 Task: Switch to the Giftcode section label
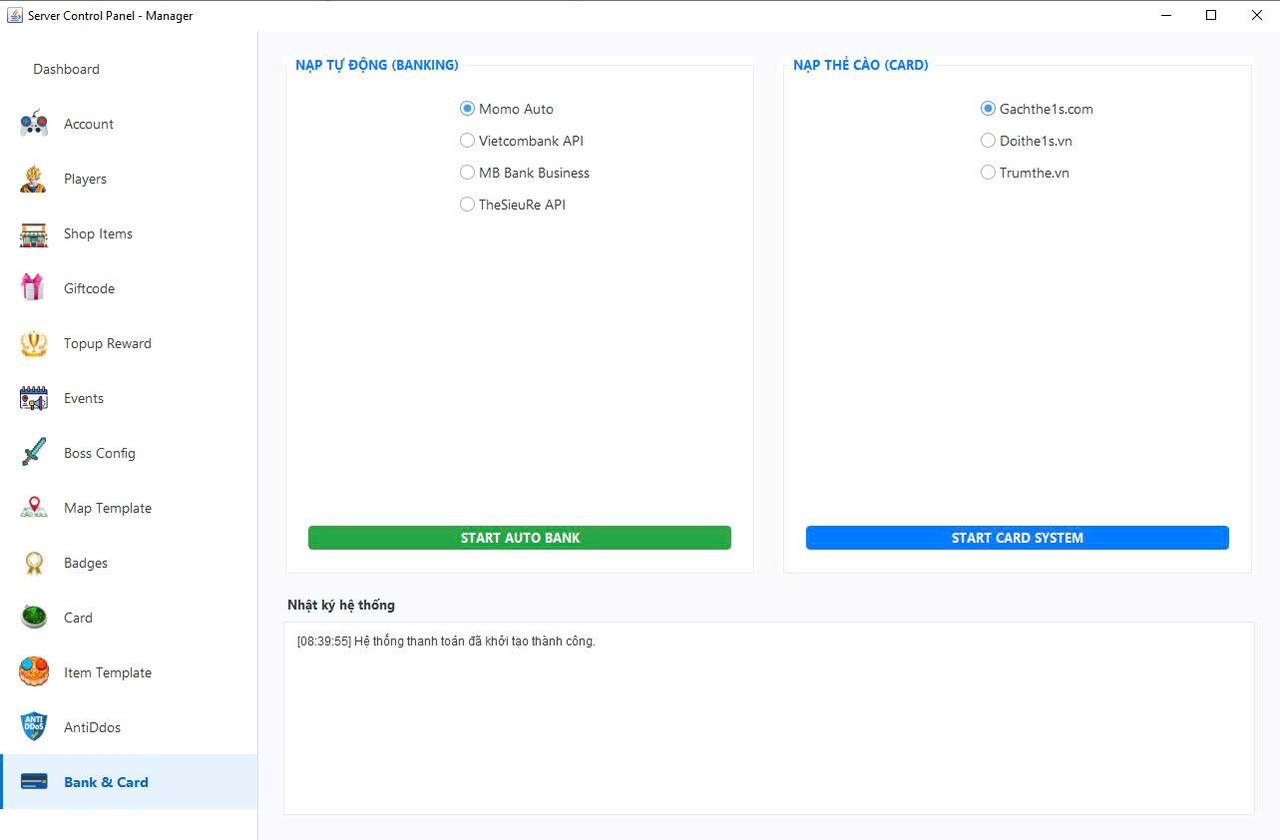coord(89,288)
